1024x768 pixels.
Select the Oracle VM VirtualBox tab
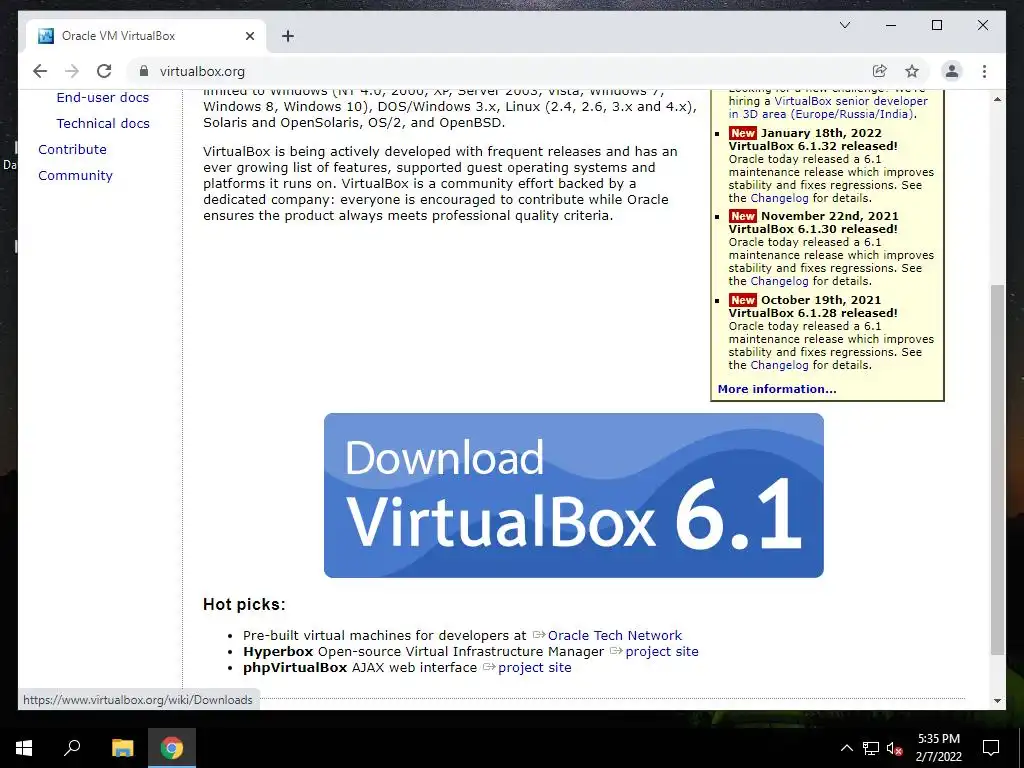146,36
